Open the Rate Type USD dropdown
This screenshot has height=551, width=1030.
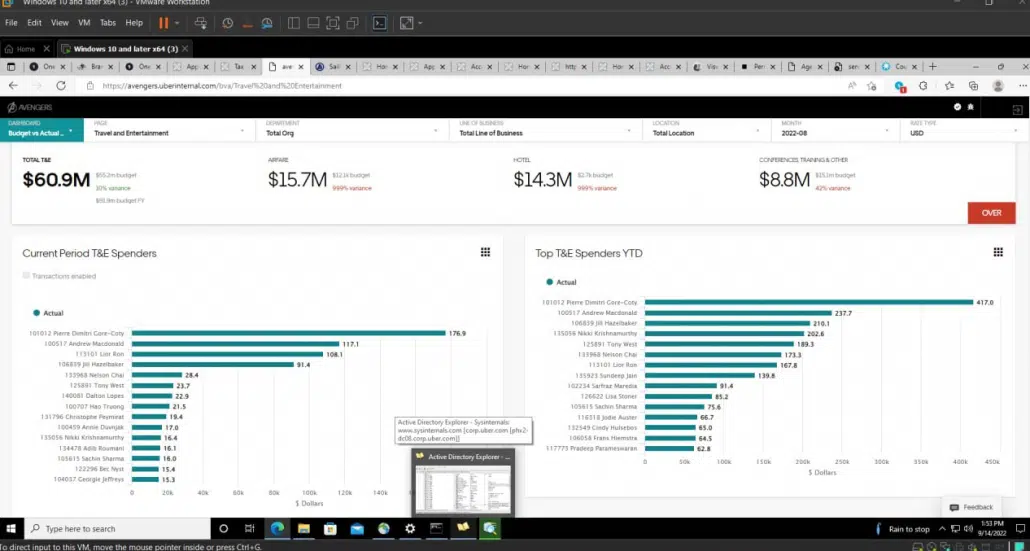(x=964, y=129)
